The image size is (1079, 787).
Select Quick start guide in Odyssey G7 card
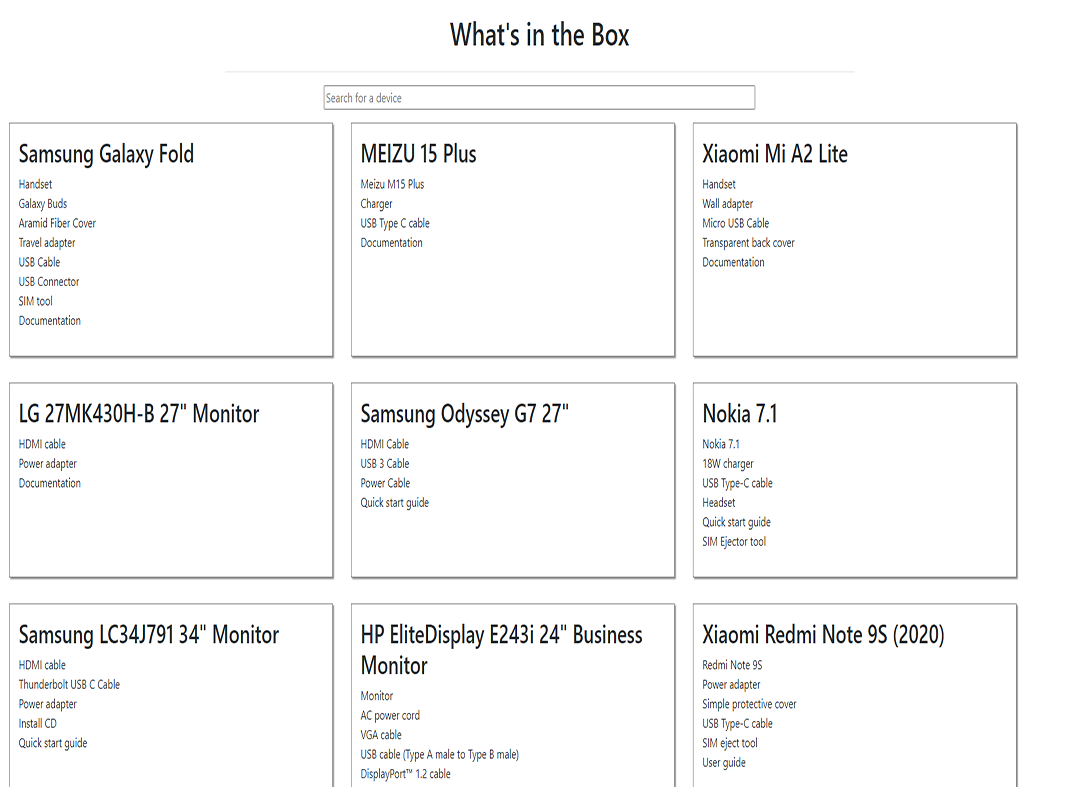coord(394,503)
